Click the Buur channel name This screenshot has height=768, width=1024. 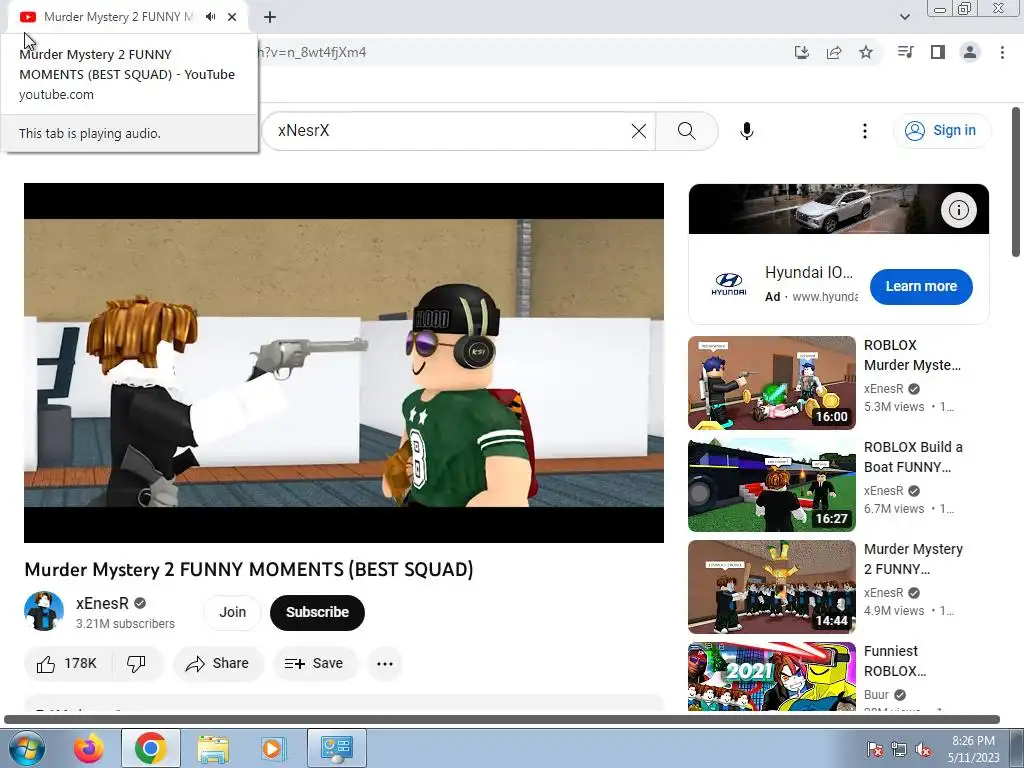pyautogui.click(x=876, y=694)
